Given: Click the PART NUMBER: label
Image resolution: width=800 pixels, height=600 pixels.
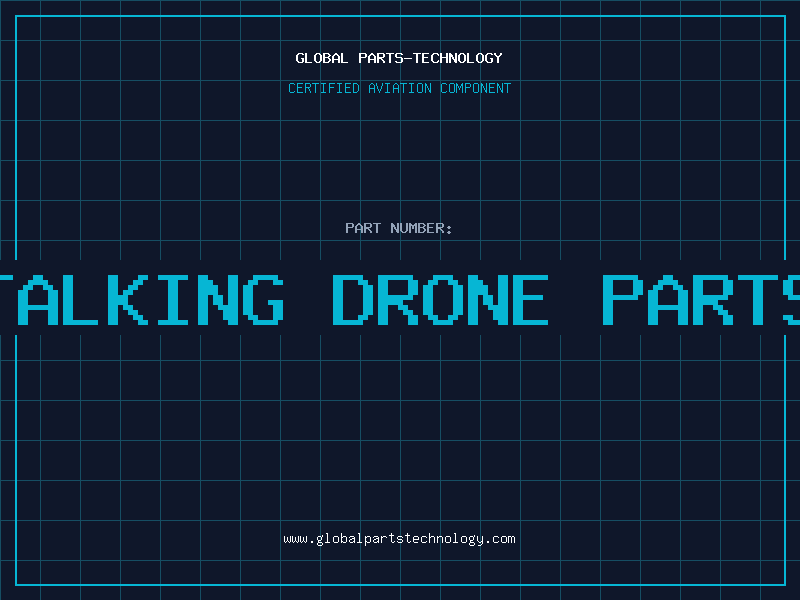Looking at the screenshot, I should [x=398, y=228].
